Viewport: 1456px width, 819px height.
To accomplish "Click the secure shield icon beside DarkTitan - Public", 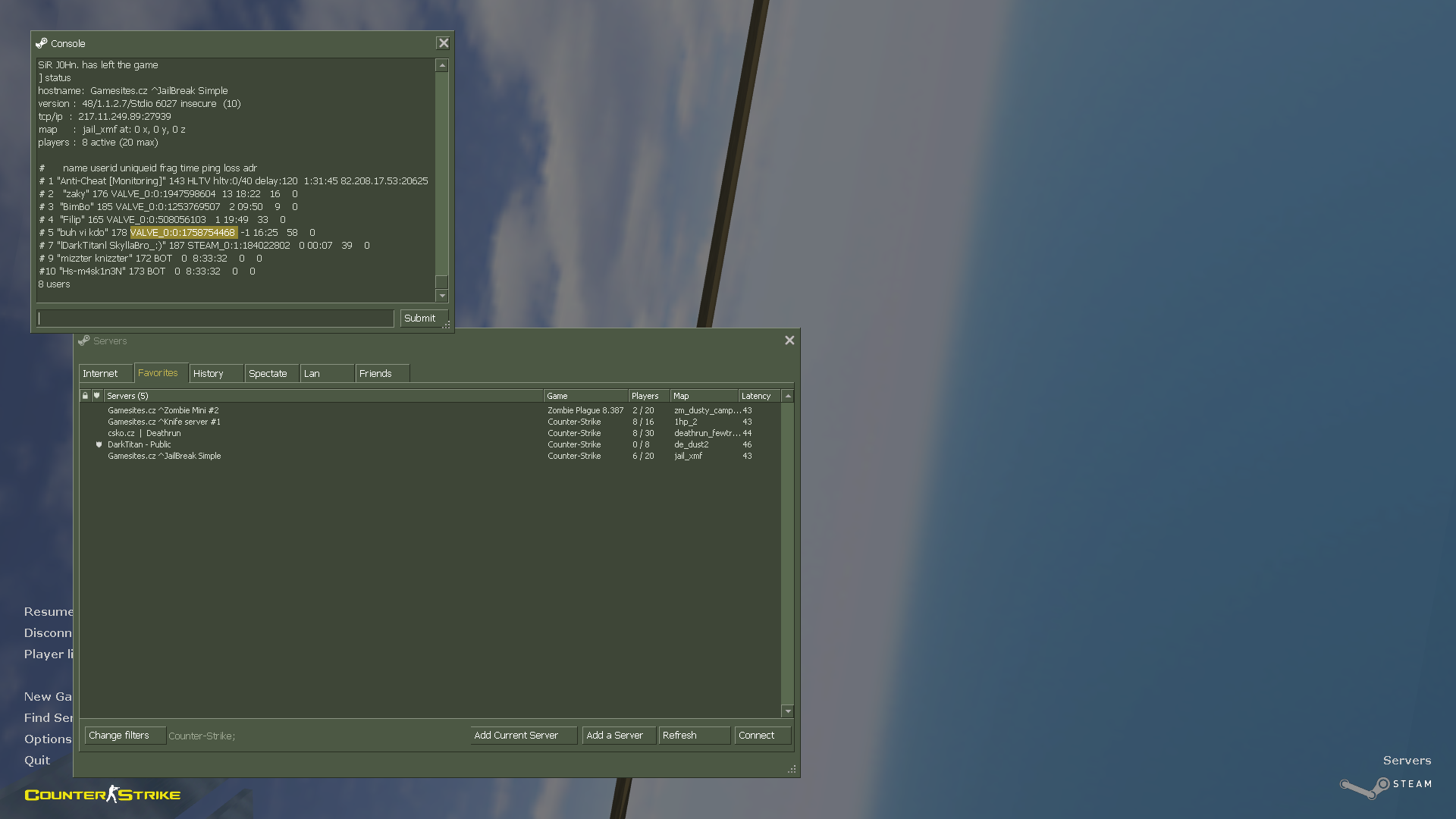I will tap(99, 445).
